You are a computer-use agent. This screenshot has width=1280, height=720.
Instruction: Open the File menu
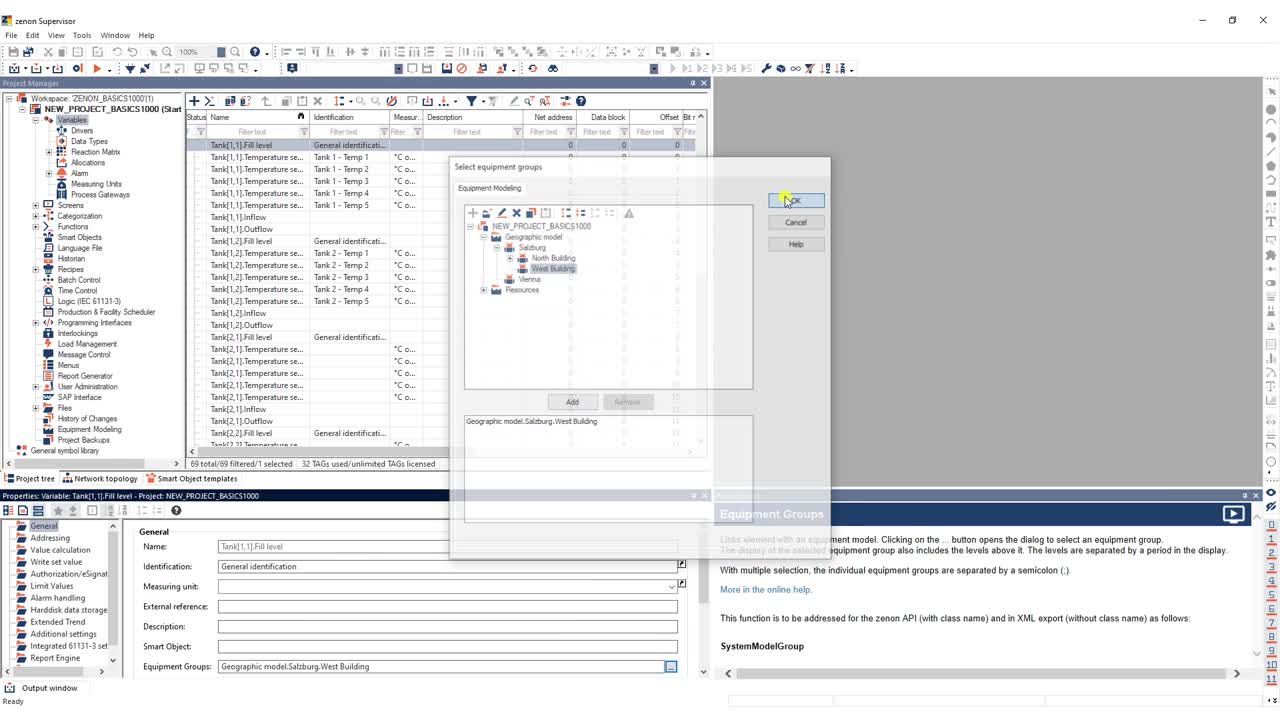tap(11, 35)
